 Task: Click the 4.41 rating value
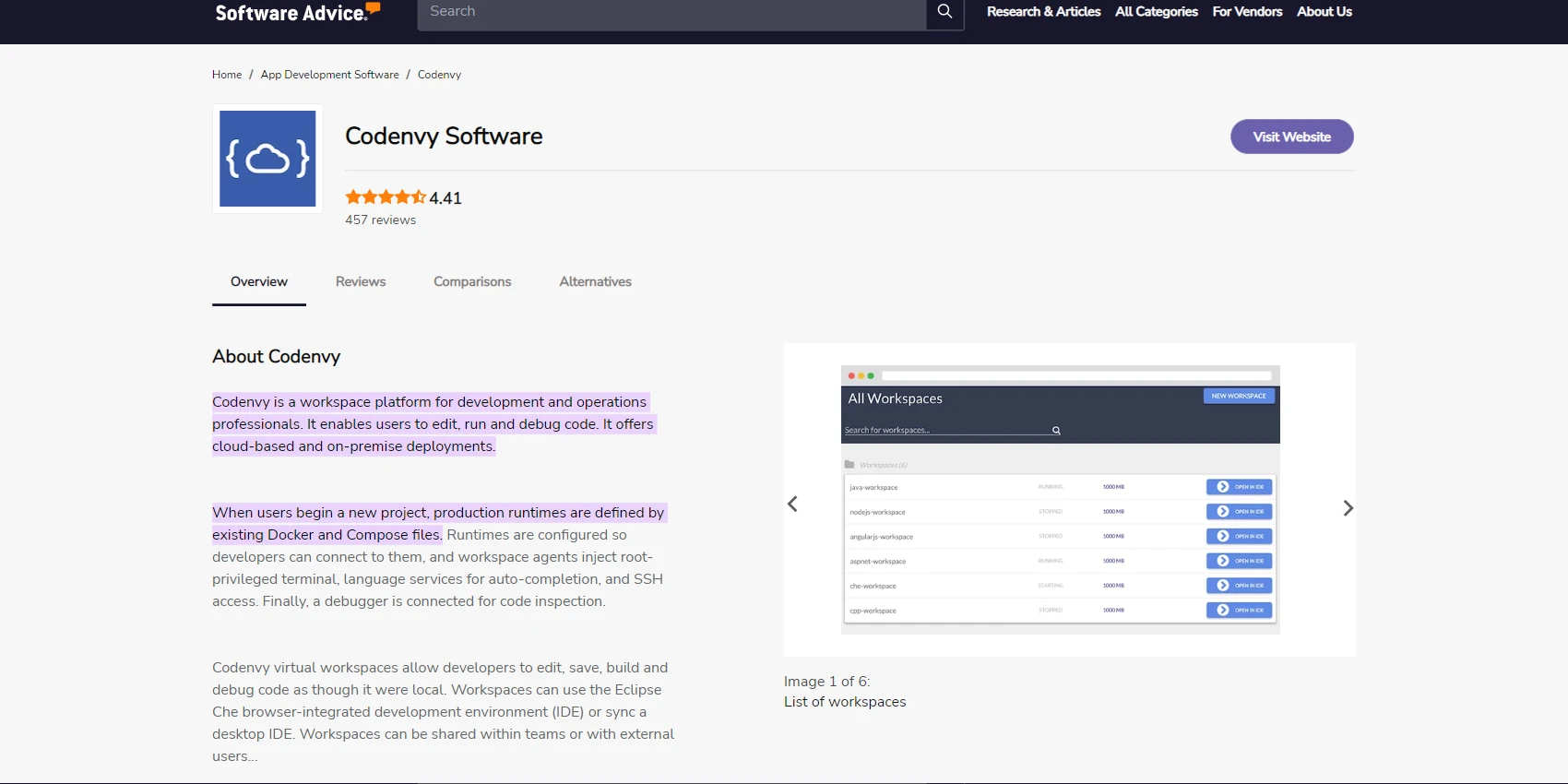click(x=445, y=198)
